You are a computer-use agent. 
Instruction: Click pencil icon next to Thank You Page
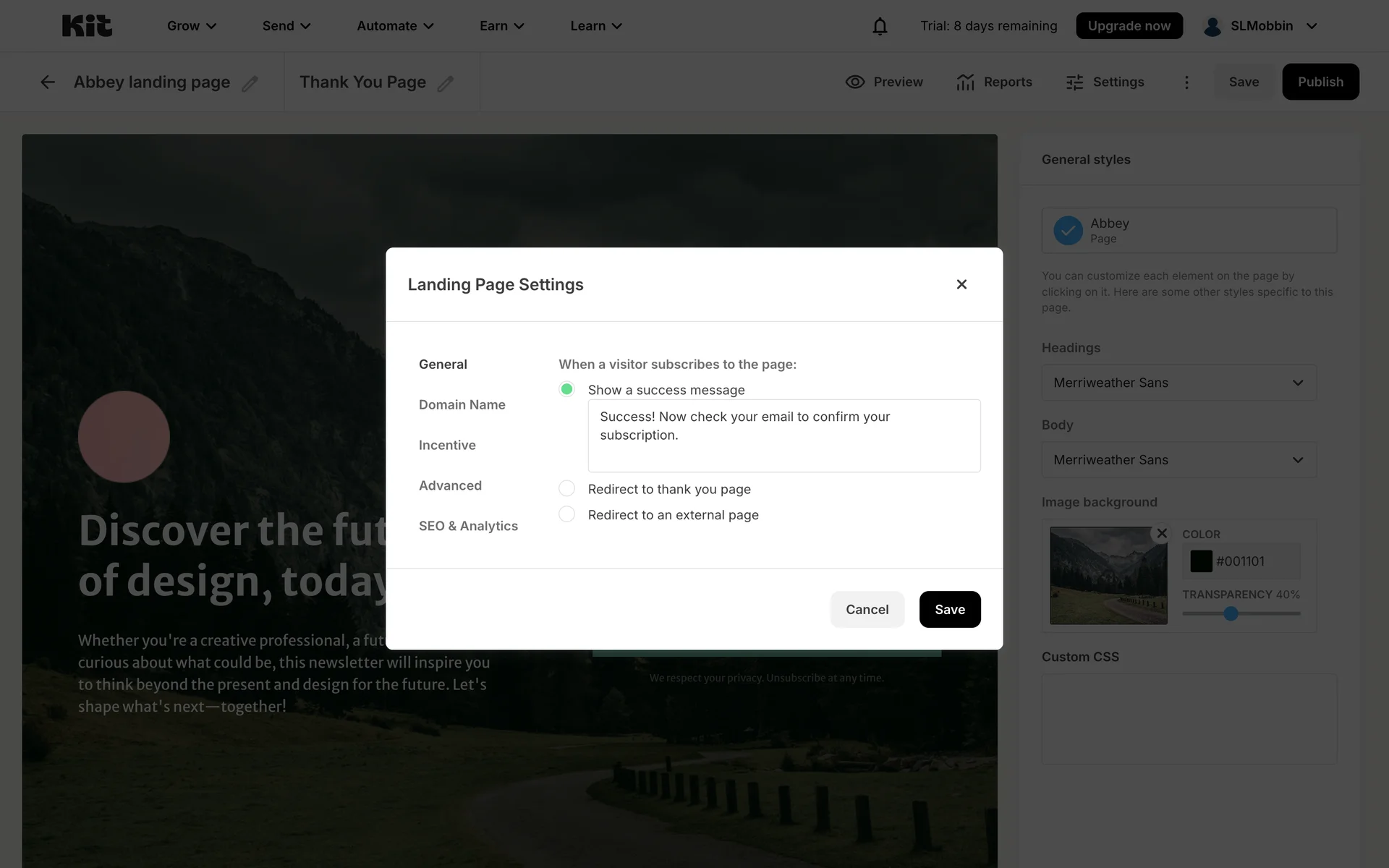click(446, 84)
